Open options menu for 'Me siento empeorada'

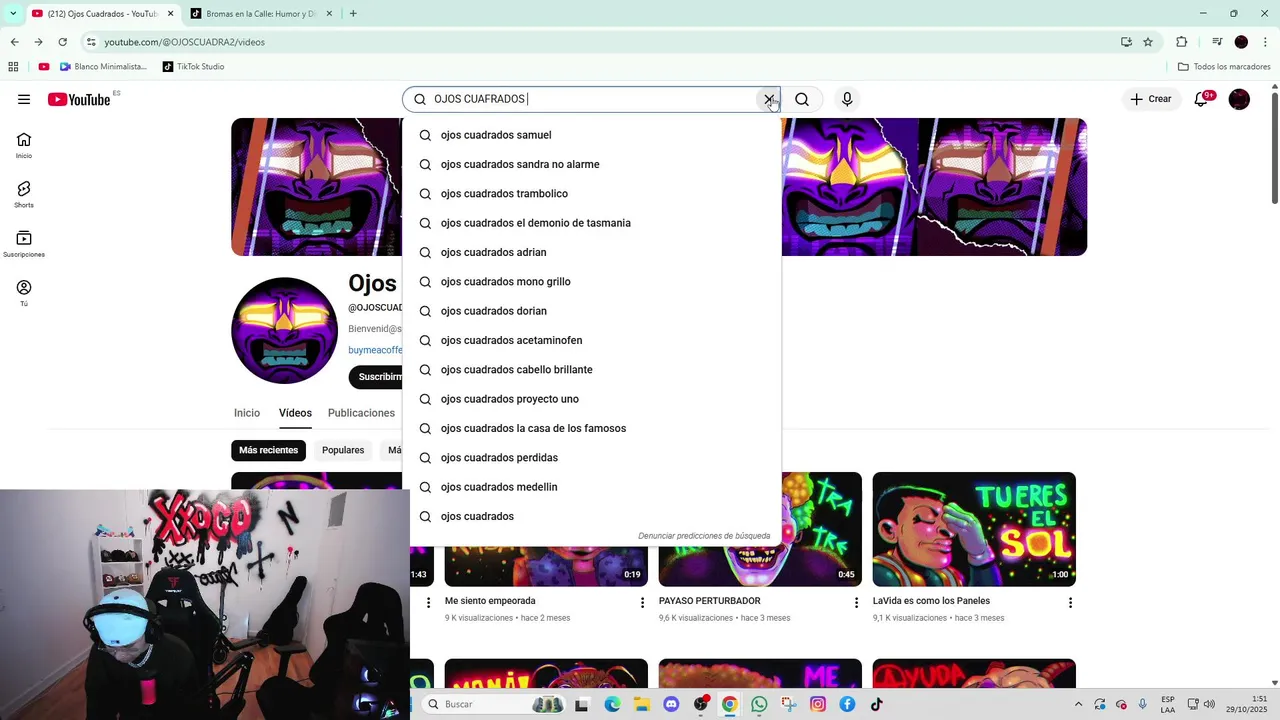(x=642, y=603)
